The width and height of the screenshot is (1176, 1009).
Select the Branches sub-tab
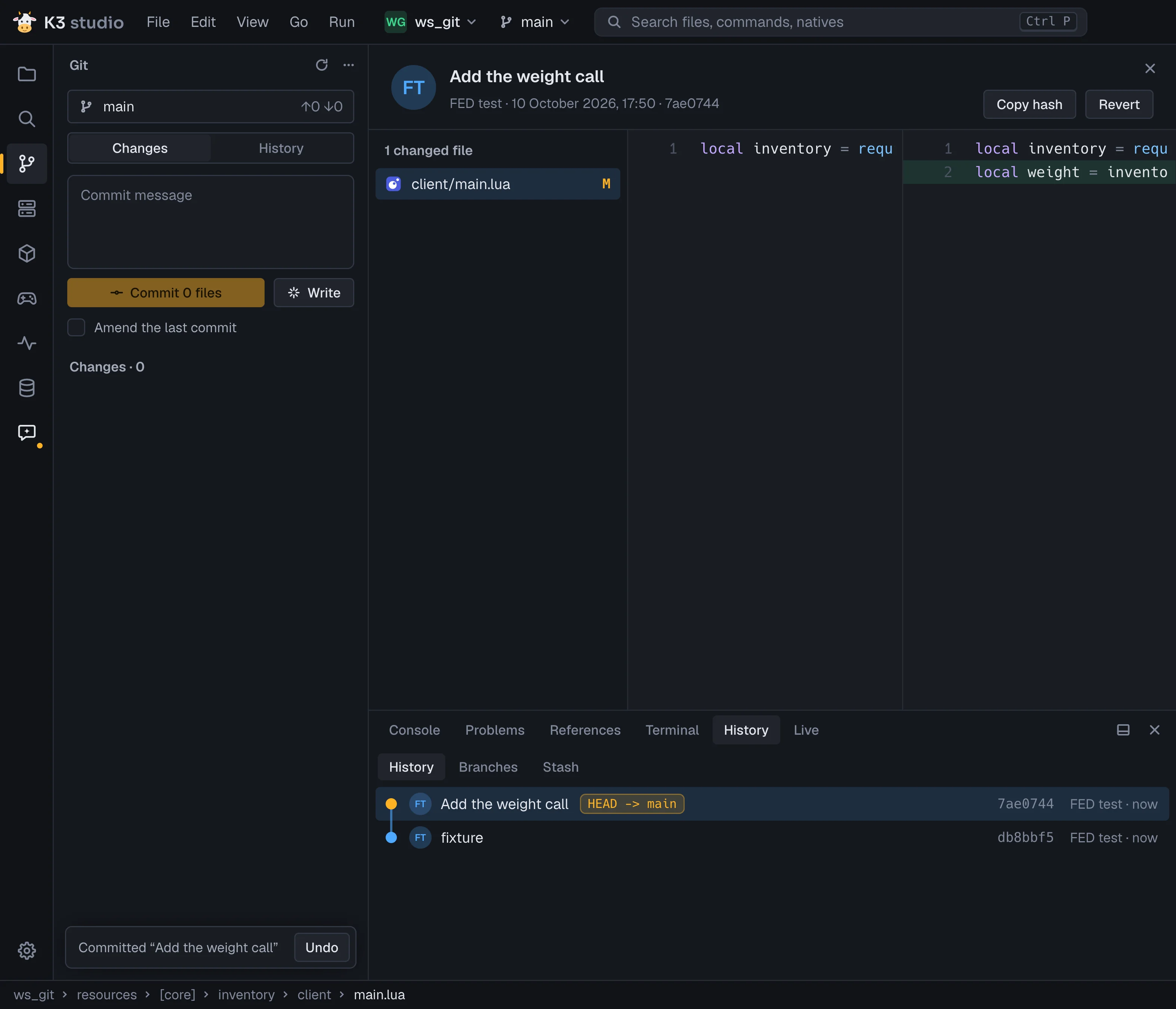(x=488, y=767)
